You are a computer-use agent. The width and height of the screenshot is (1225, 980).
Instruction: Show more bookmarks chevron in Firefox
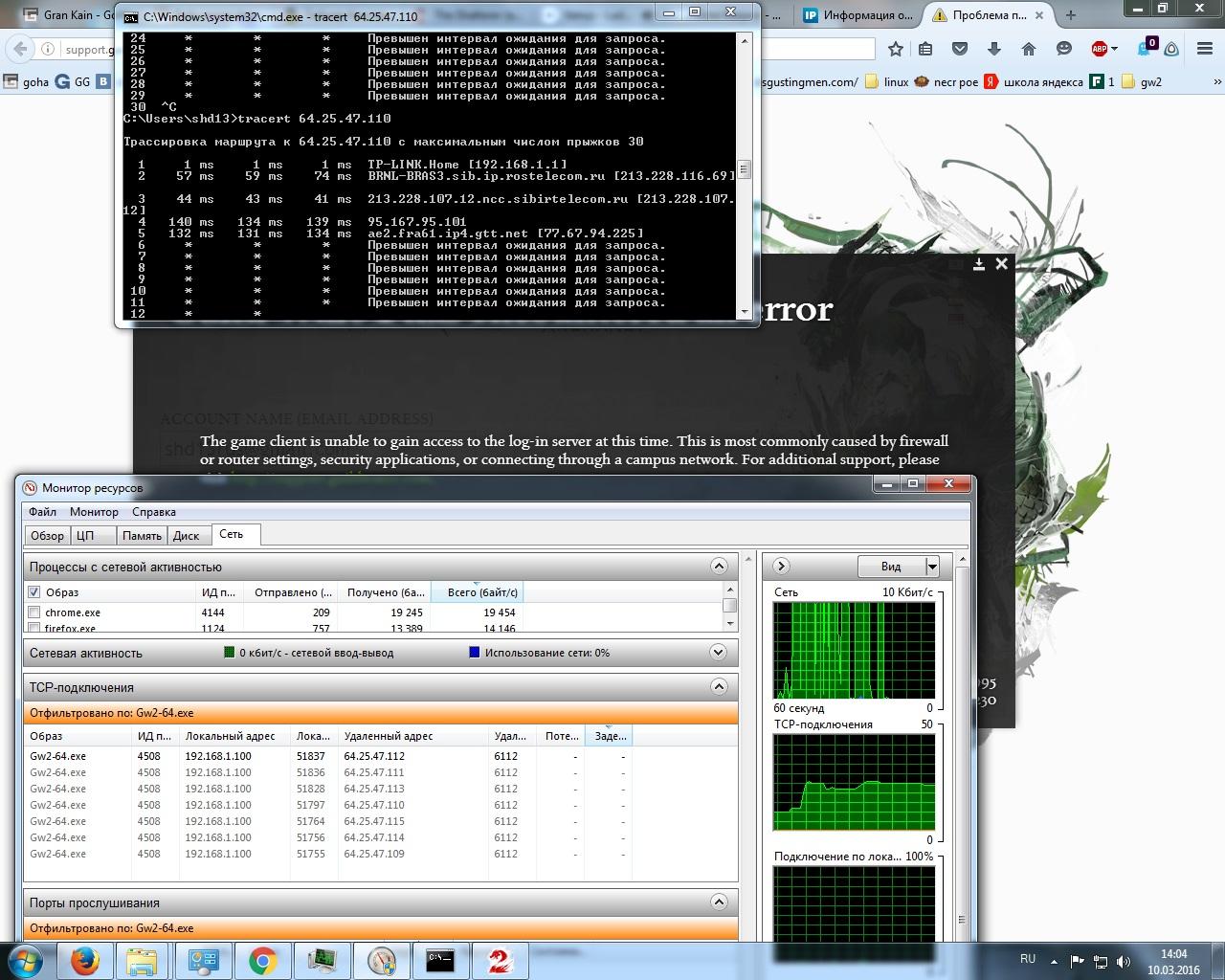coord(1216,82)
